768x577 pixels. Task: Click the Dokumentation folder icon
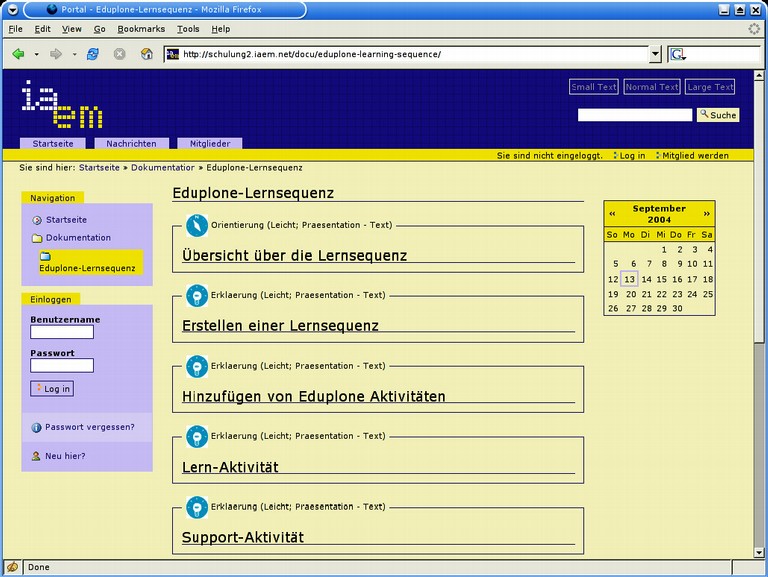(x=37, y=238)
